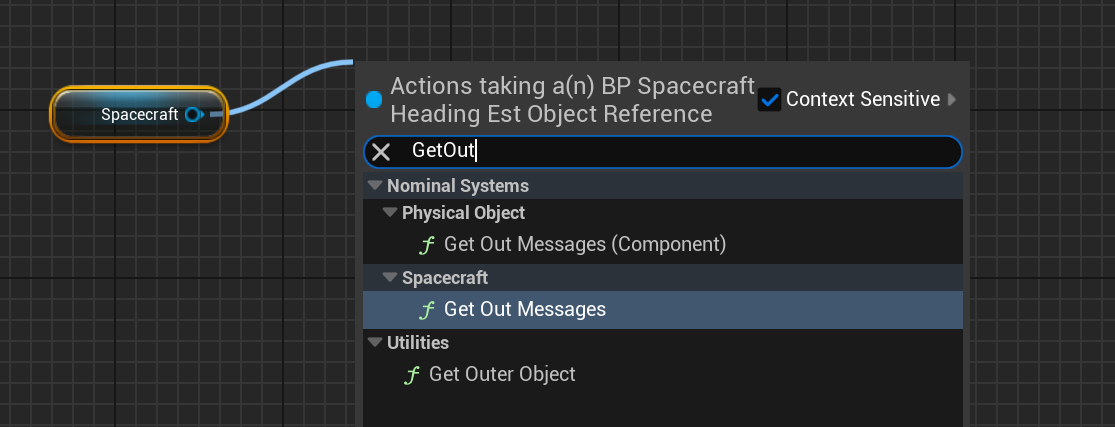This screenshot has height=427, width=1115.
Task: Click function icon beside Get Out Messages (Component)
Action: pos(427,245)
